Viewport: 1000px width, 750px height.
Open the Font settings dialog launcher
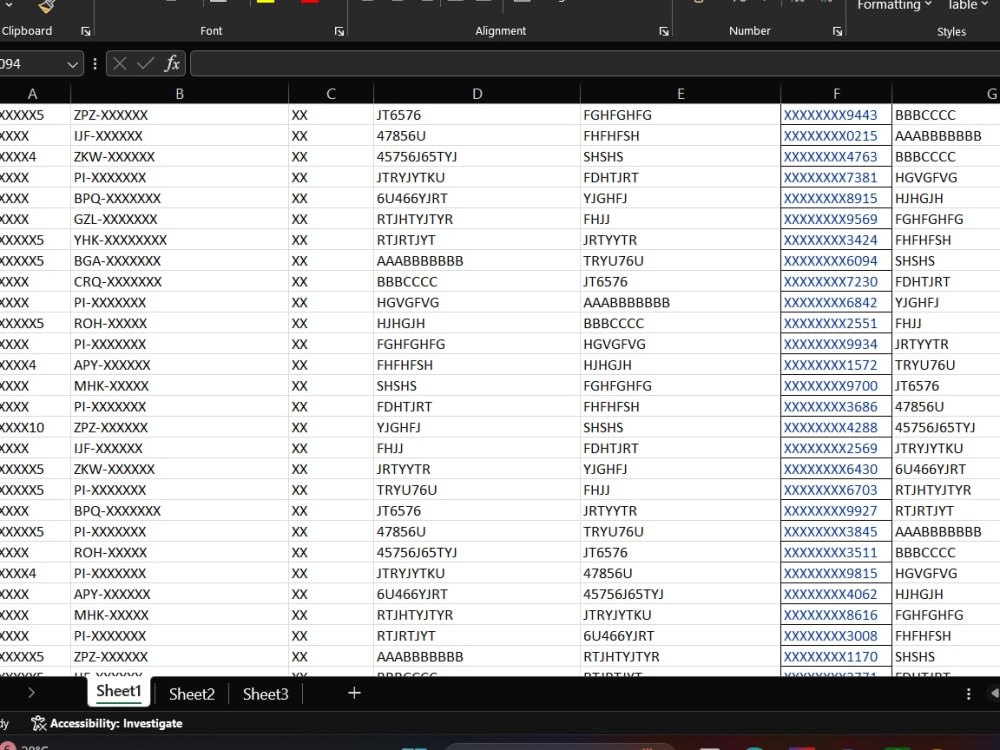pos(339,31)
